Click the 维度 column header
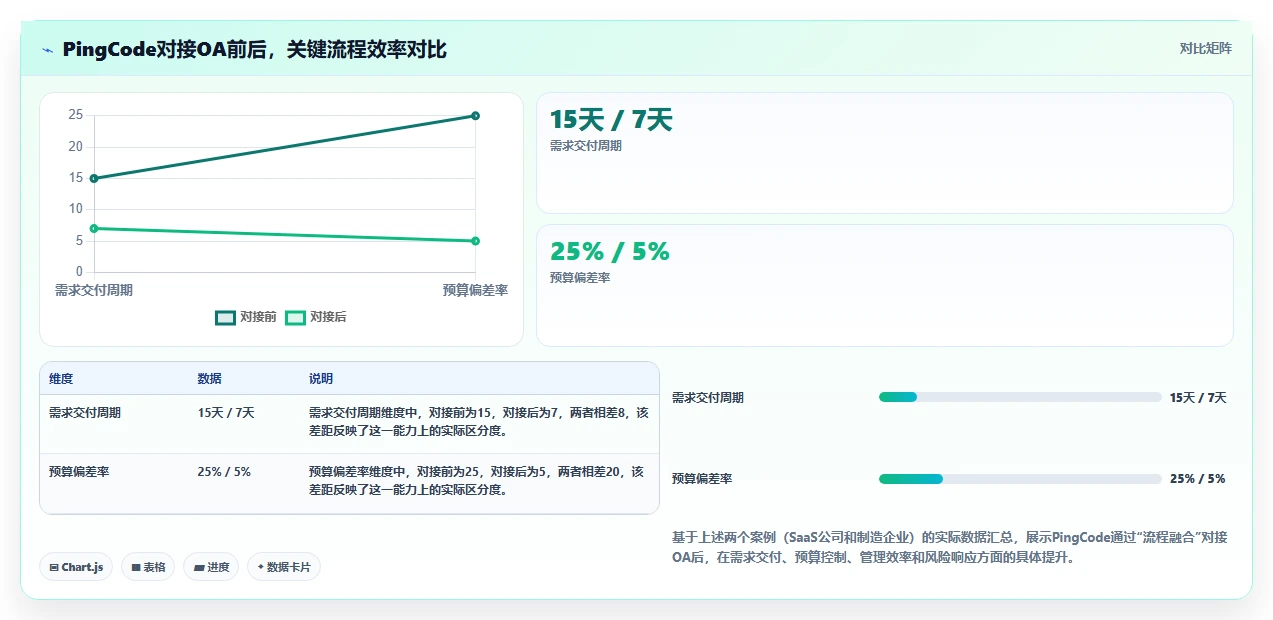The width and height of the screenshot is (1273, 620). pyautogui.click(x=61, y=379)
